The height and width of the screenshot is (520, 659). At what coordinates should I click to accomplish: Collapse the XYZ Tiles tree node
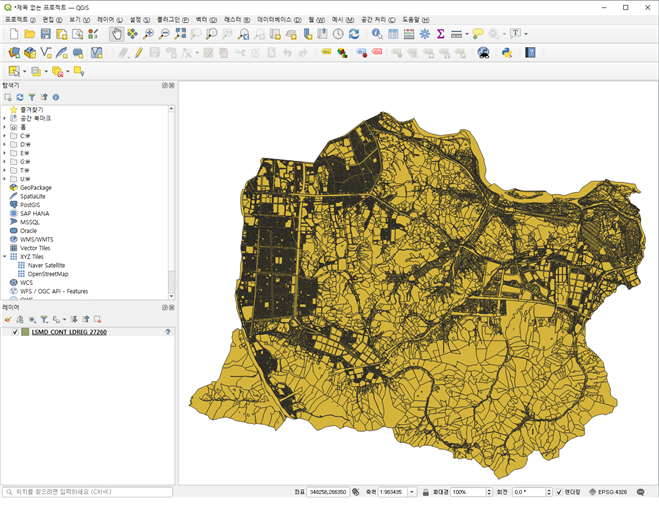[x=5, y=256]
